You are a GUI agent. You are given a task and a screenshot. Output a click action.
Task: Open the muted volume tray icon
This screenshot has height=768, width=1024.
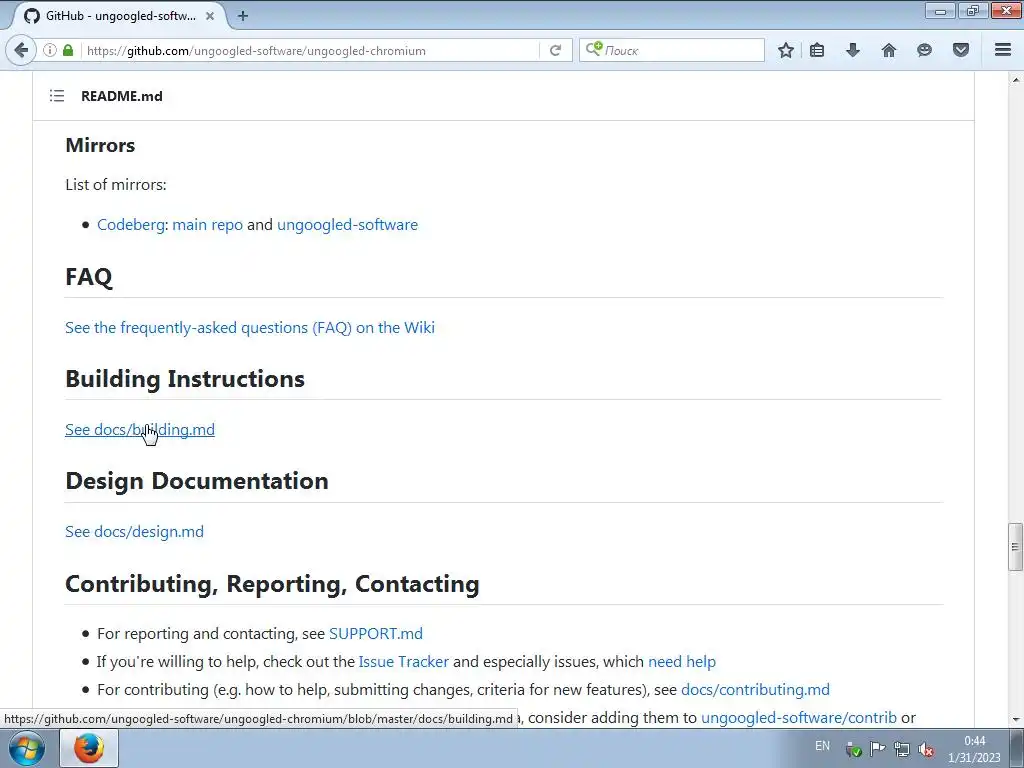tap(925, 750)
